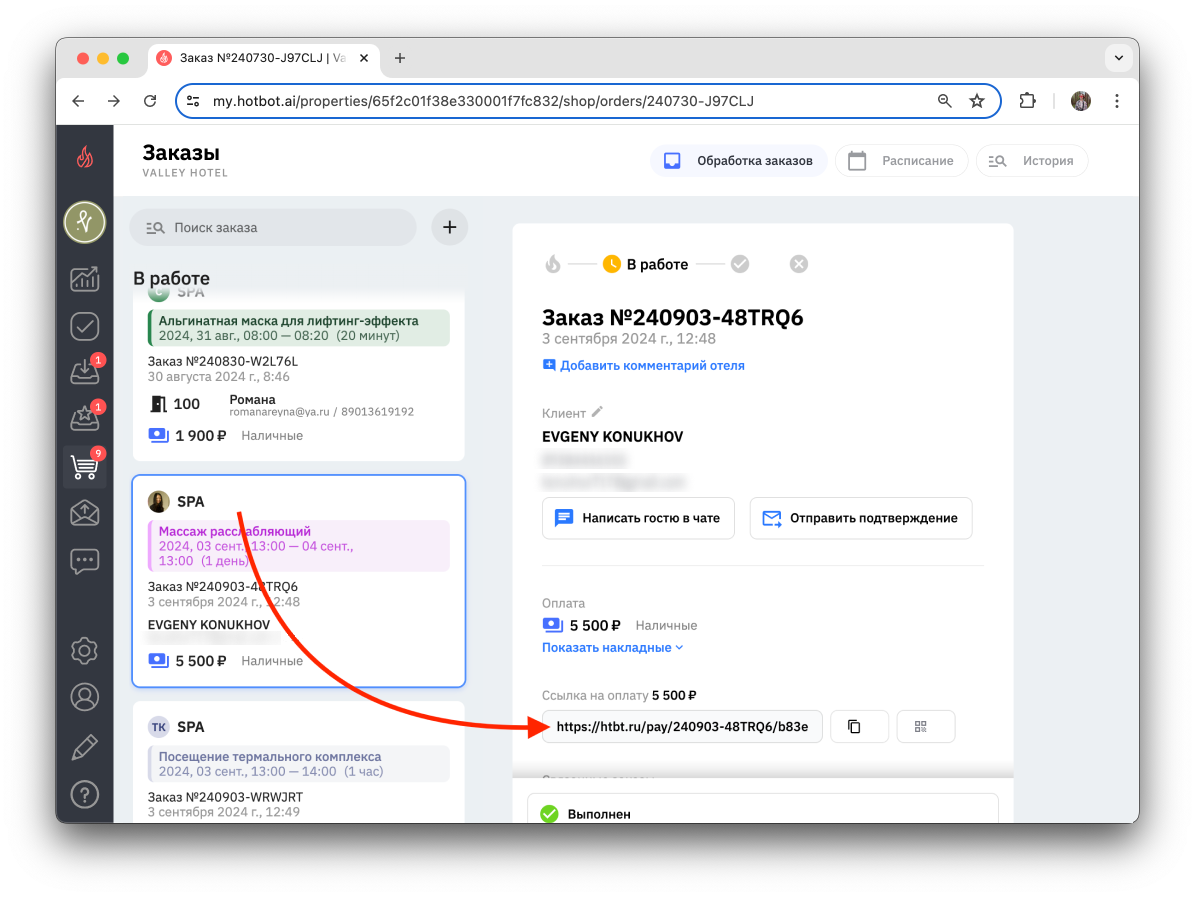The height and width of the screenshot is (897, 1195).
Task: Switch to 'Расписание' tab
Action: point(902,161)
